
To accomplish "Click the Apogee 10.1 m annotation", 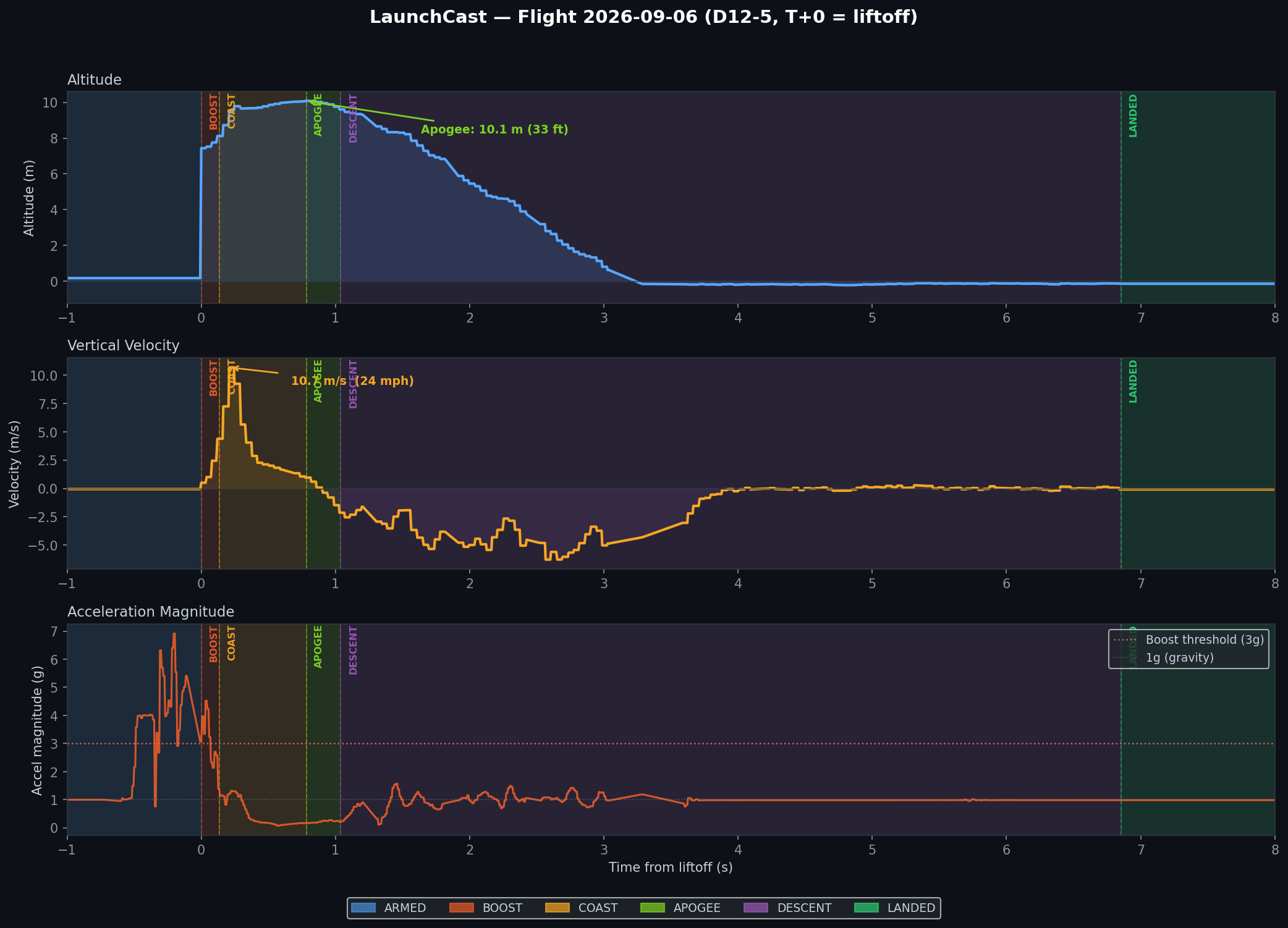I will point(494,130).
